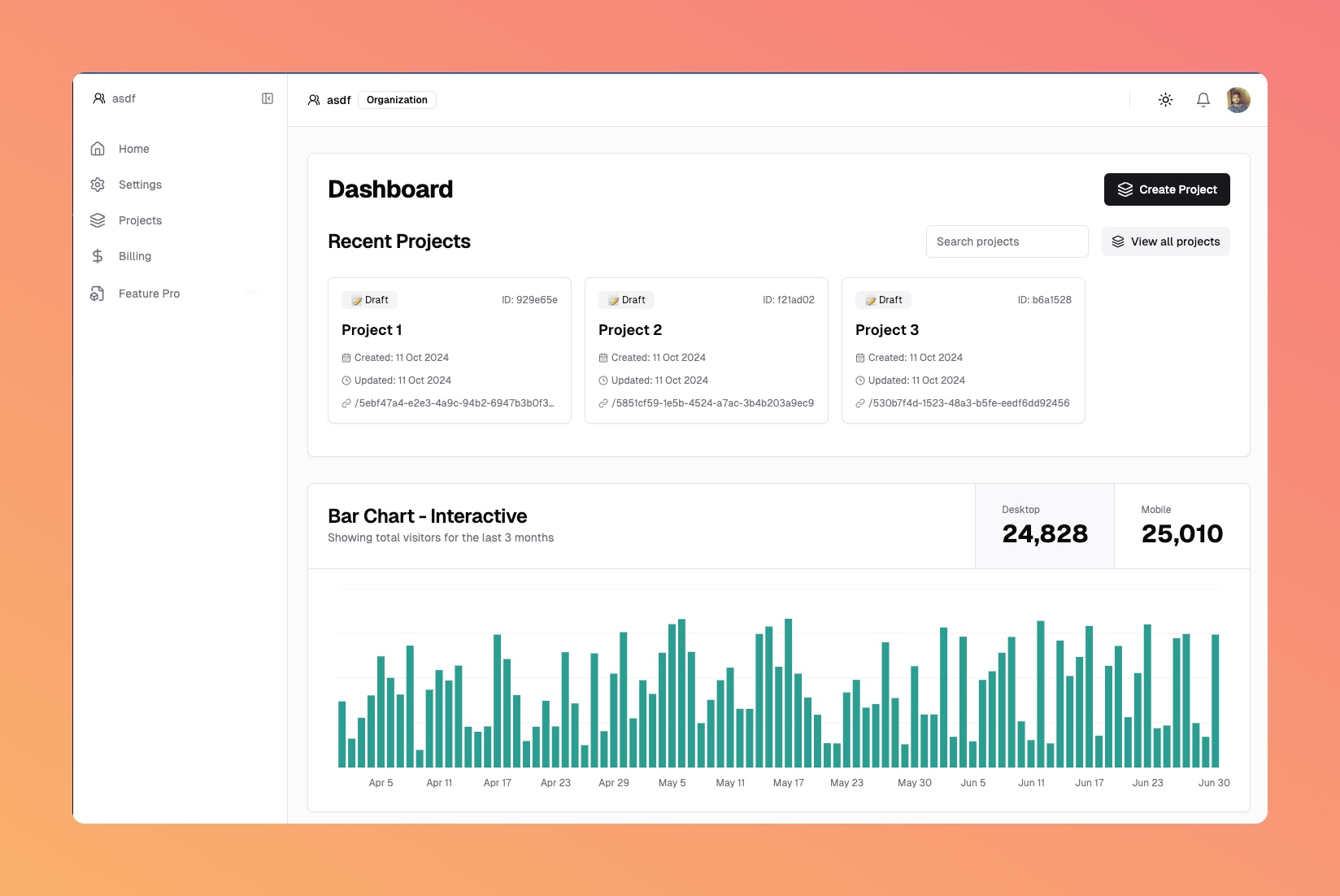Click the Feature Pro icon in sidebar

(98, 294)
